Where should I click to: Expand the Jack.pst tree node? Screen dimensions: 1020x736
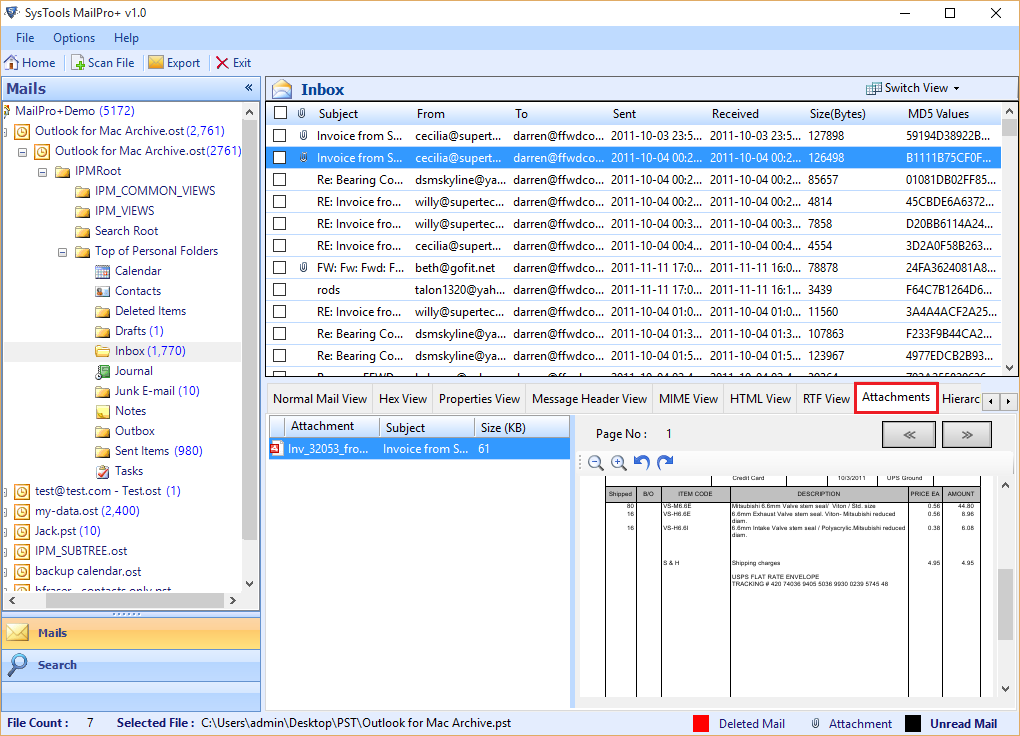(x=5, y=533)
